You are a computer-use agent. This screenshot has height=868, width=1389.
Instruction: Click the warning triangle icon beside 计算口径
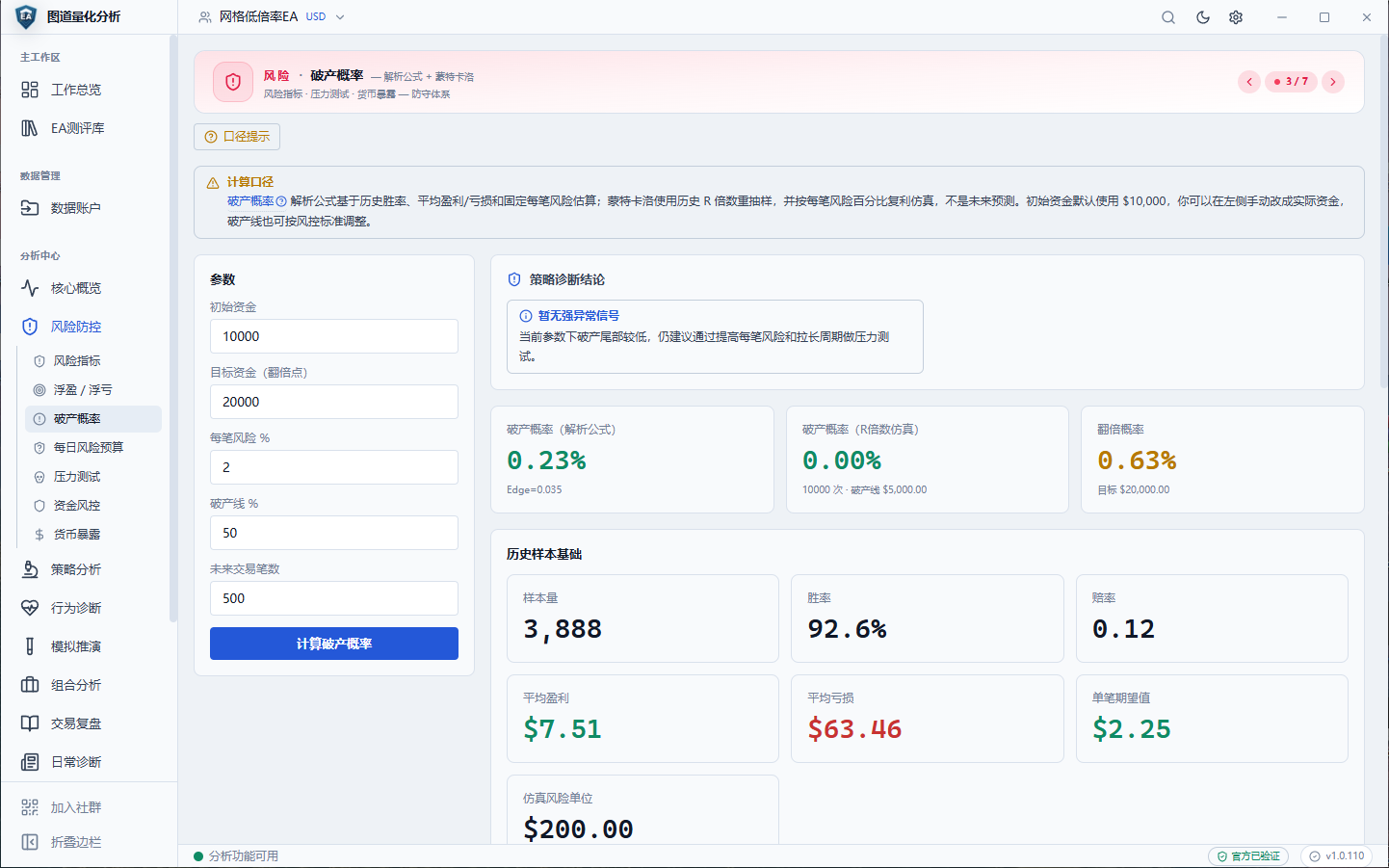[x=213, y=182]
